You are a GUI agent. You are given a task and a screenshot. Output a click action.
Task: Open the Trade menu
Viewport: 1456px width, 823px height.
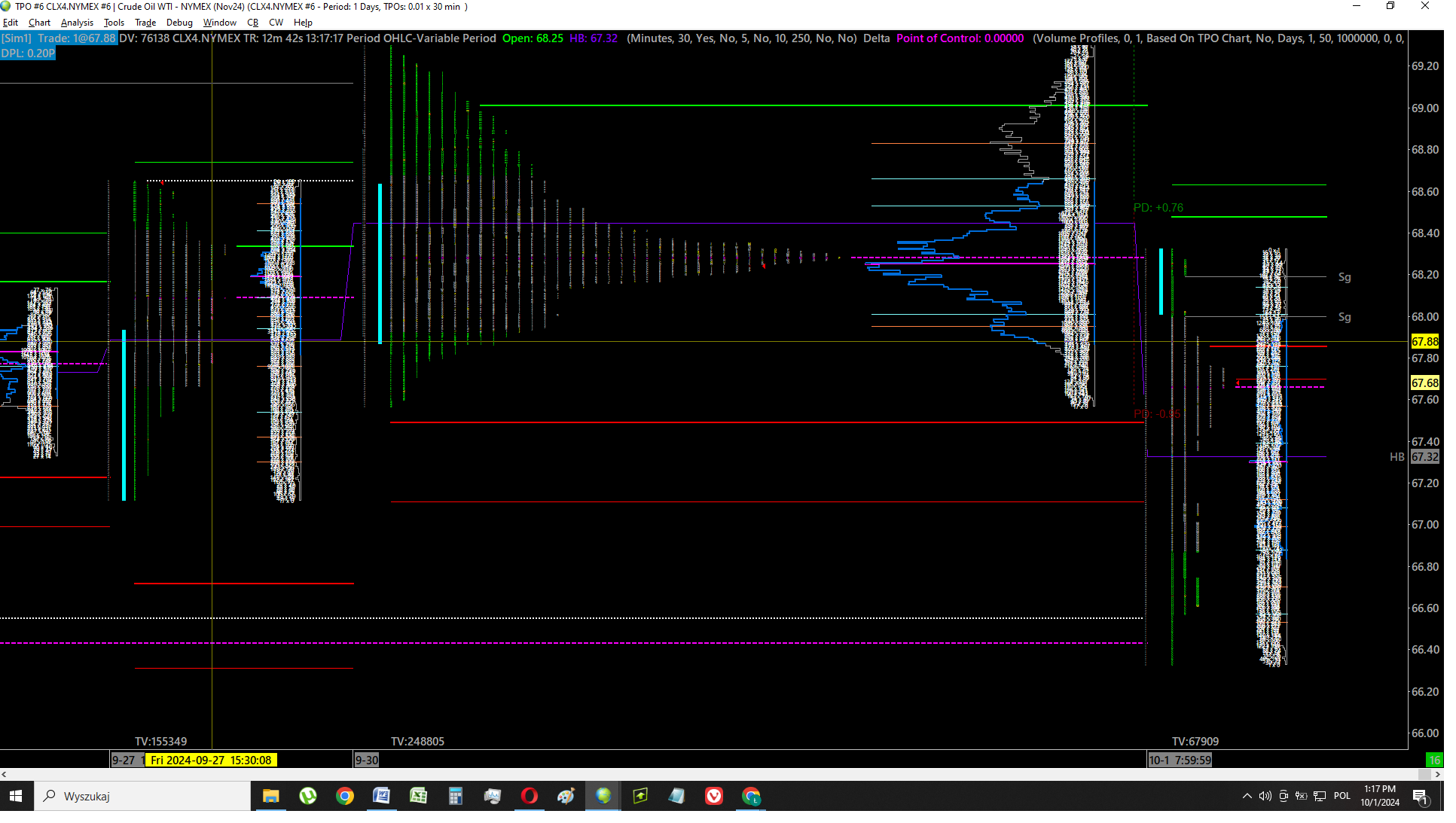pyautogui.click(x=145, y=23)
